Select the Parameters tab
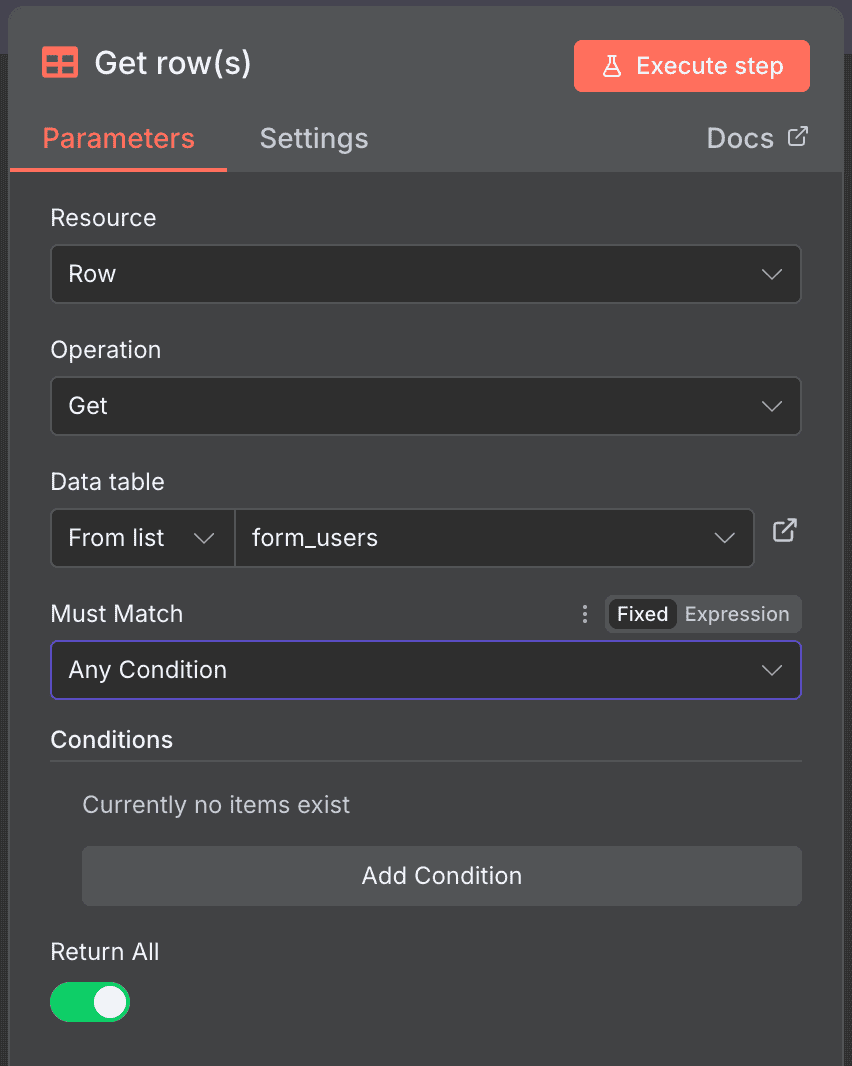The image size is (852, 1066). tap(118, 138)
